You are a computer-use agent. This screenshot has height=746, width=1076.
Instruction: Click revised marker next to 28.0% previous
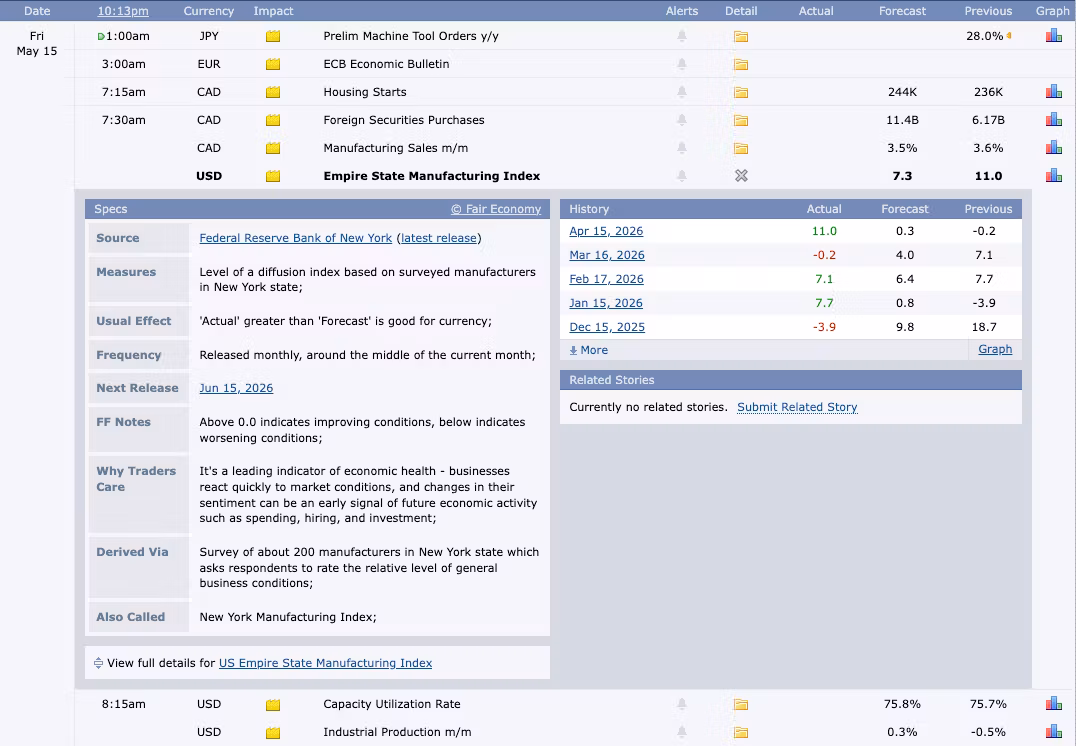(x=1009, y=35)
